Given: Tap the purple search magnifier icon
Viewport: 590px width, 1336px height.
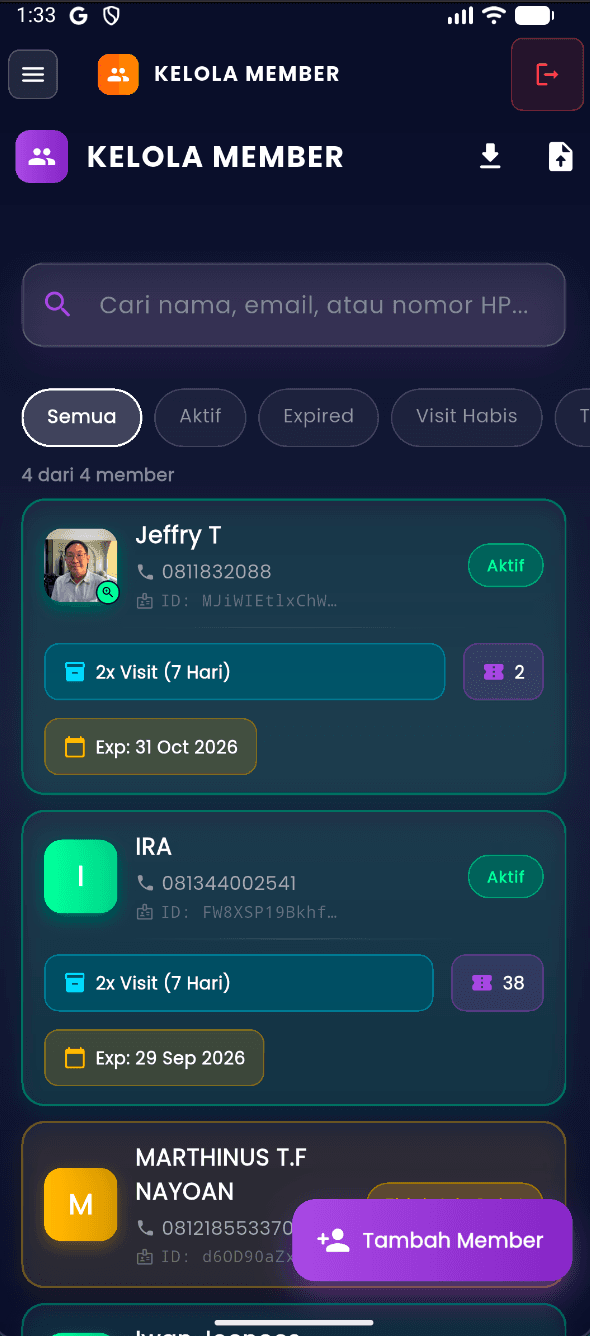Looking at the screenshot, I should click(x=58, y=305).
